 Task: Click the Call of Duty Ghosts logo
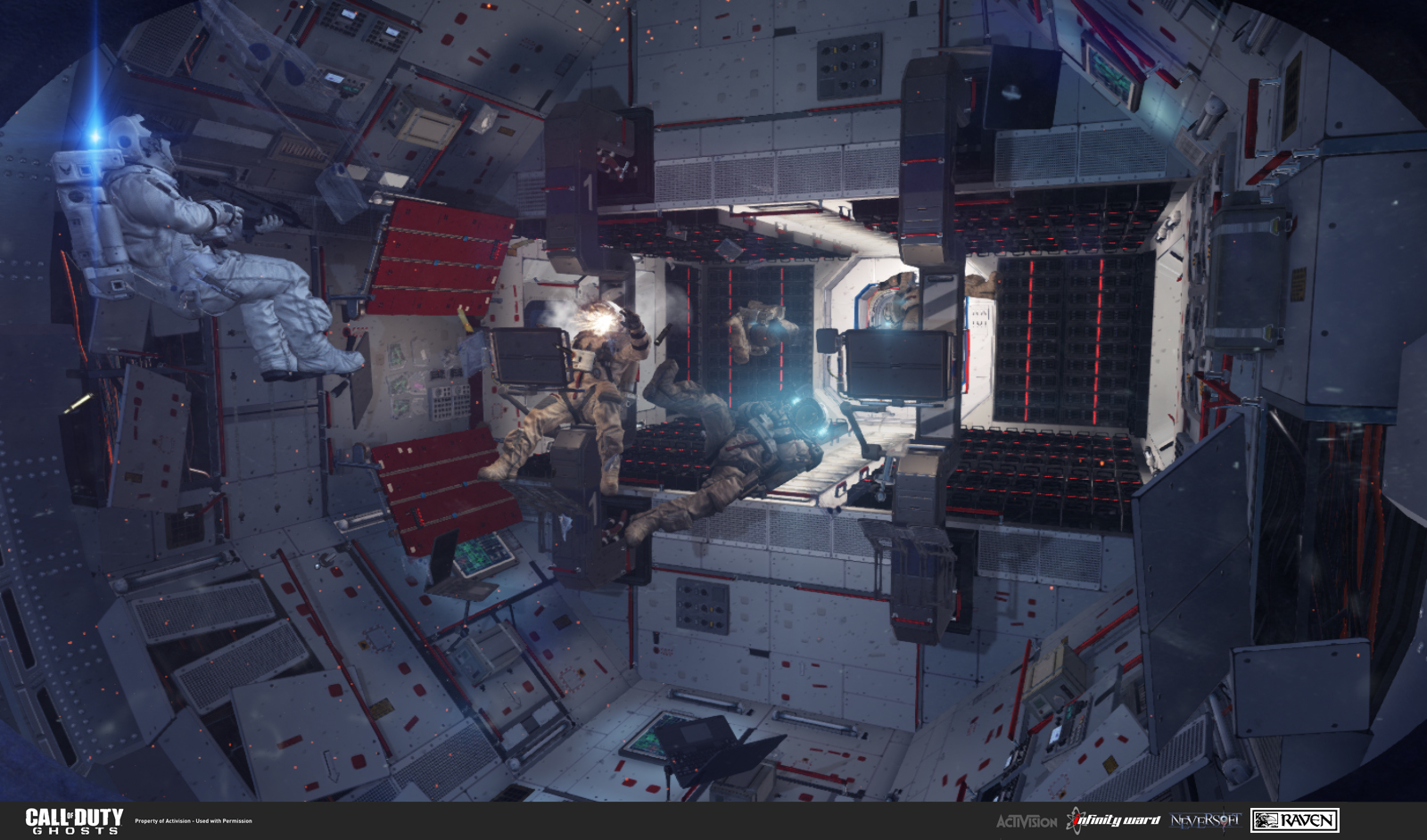point(74,820)
